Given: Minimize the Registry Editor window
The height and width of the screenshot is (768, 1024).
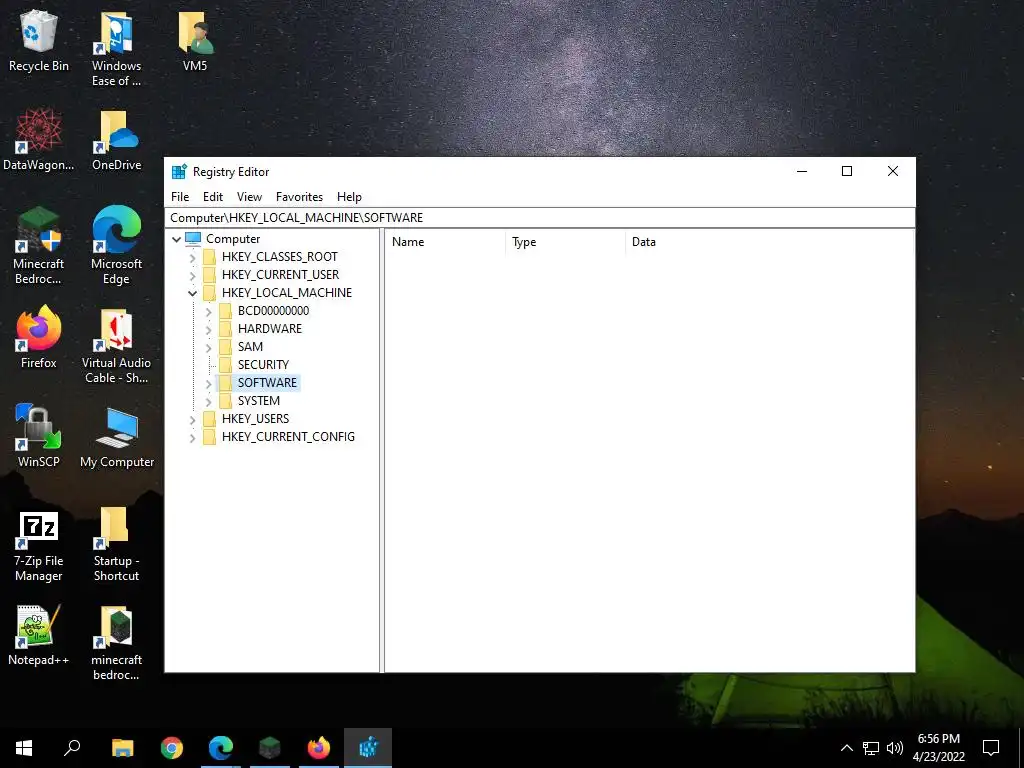Looking at the screenshot, I should click(x=802, y=171).
